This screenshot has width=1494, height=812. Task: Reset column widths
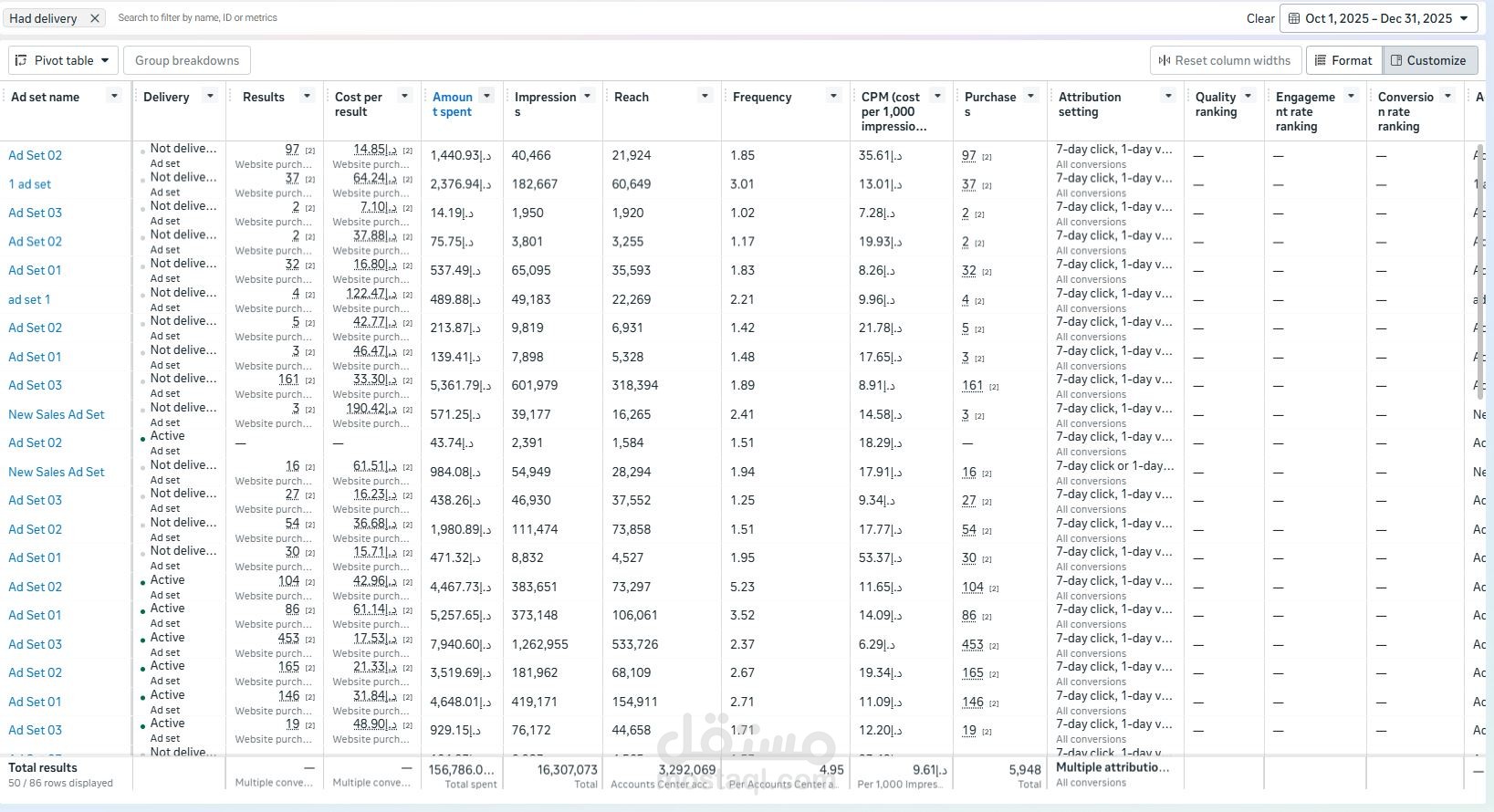(x=1225, y=60)
